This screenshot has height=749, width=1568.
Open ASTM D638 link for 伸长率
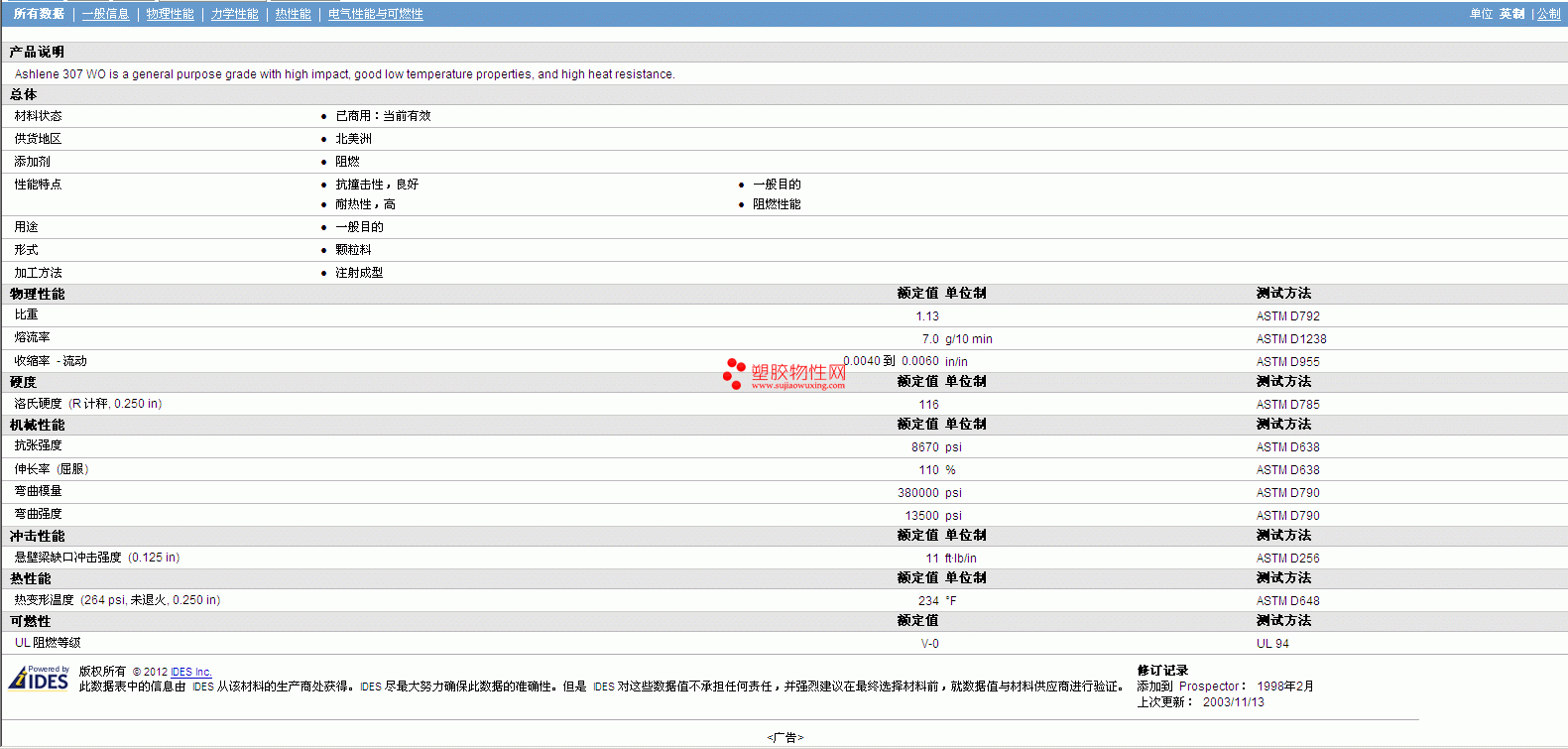[x=1287, y=470]
